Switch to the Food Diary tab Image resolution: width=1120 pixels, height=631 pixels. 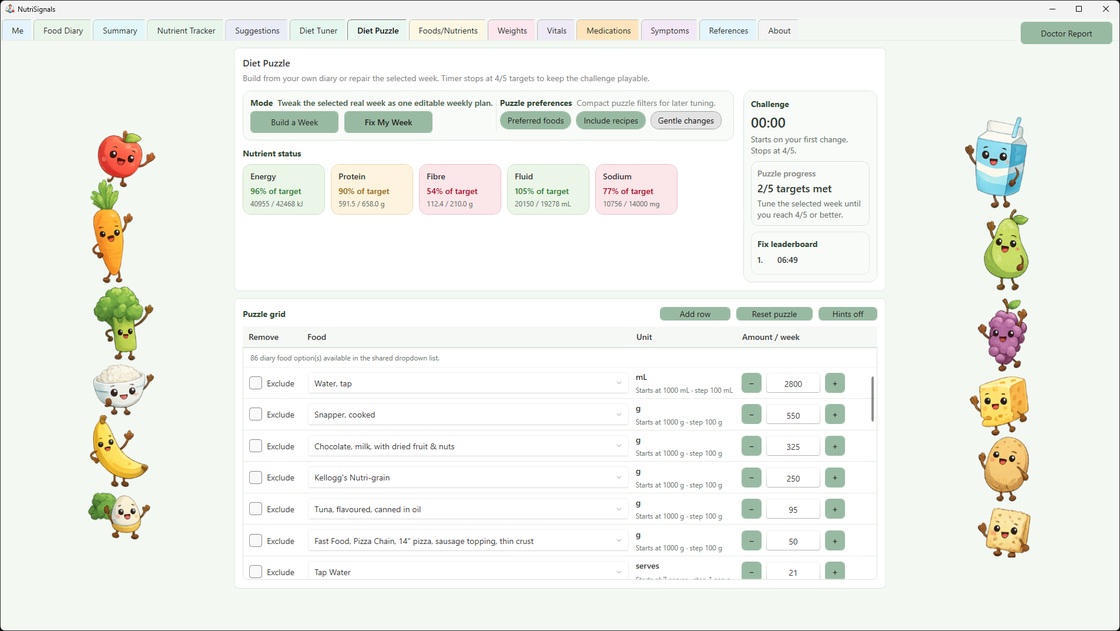tap(62, 30)
